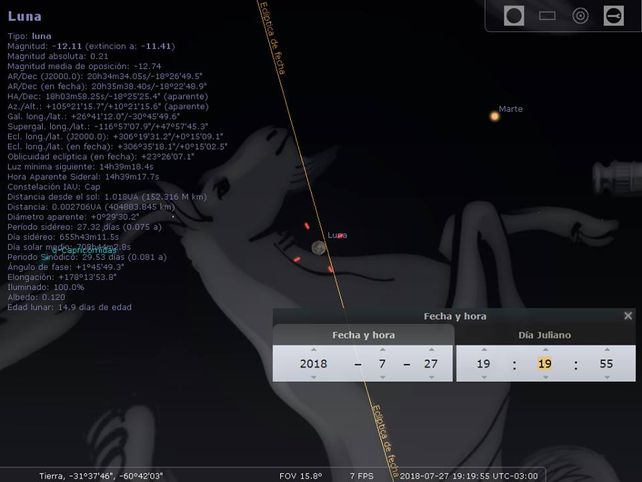
Task: Click the Magnitud absoluta: 0.21 line
Action: click(x=58, y=56)
